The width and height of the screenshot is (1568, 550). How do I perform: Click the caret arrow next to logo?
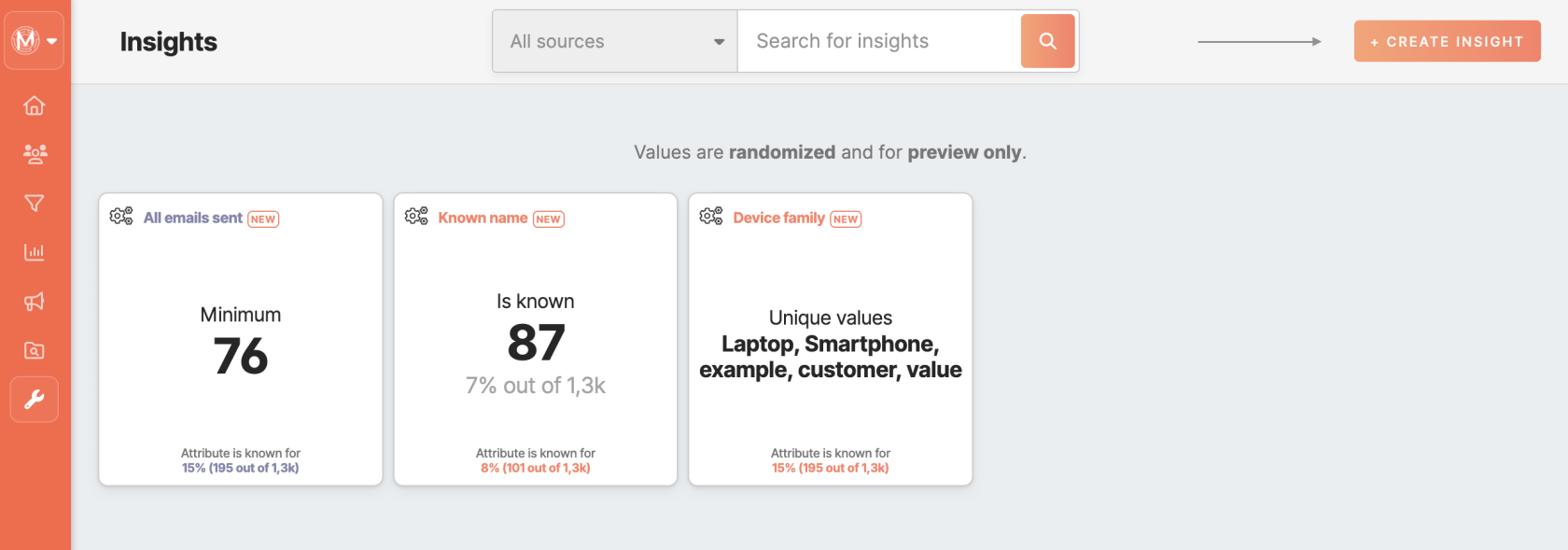click(51, 41)
